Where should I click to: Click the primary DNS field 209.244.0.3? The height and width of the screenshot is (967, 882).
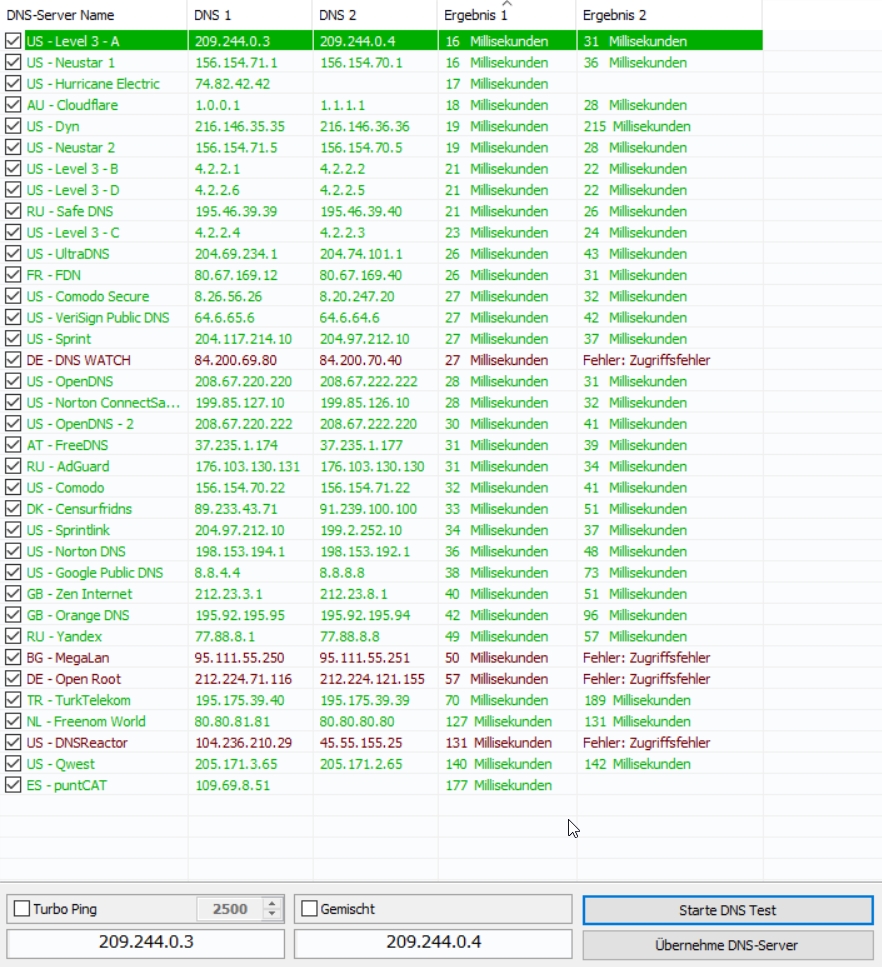(146, 942)
